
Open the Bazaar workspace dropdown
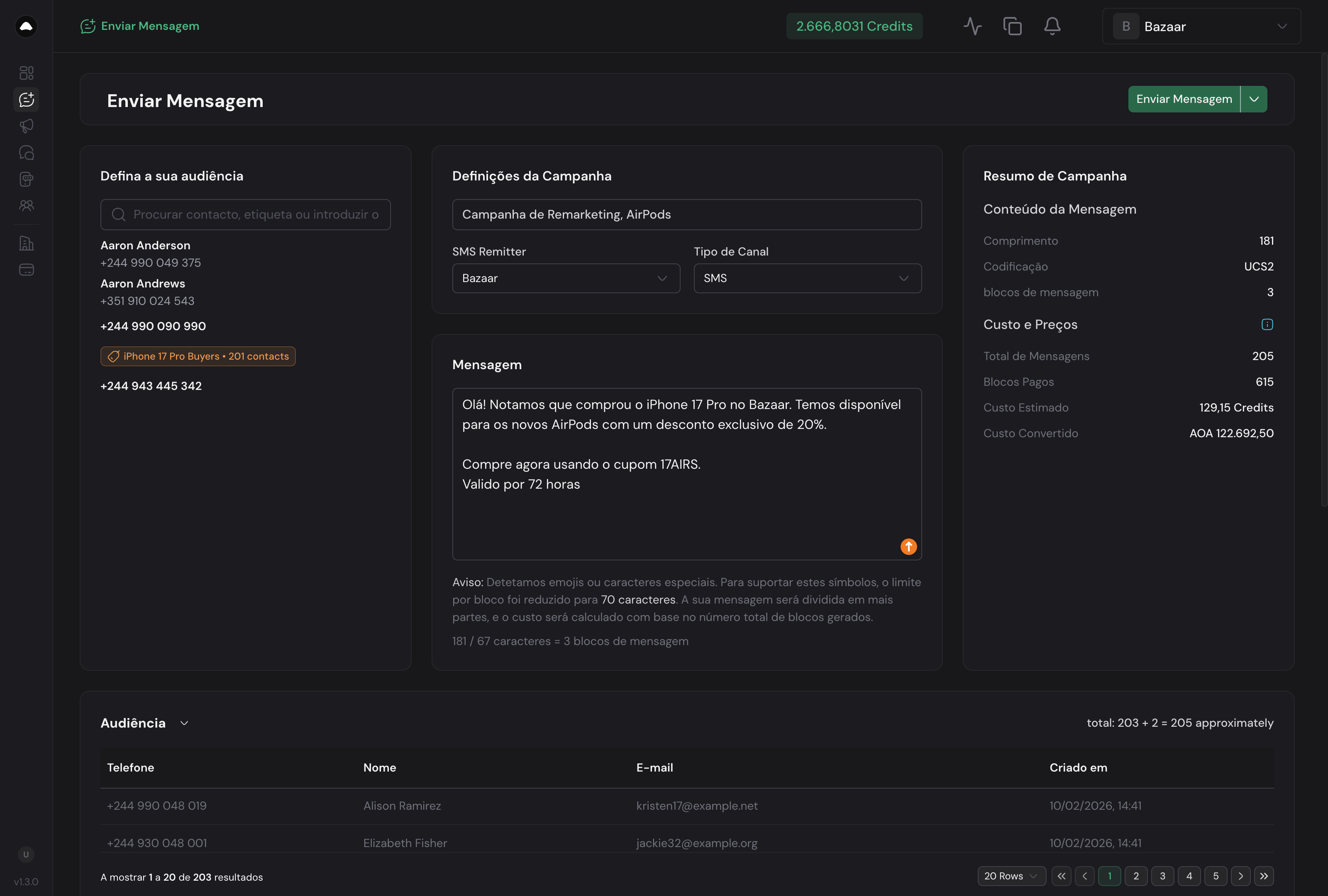pyautogui.click(x=1201, y=26)
